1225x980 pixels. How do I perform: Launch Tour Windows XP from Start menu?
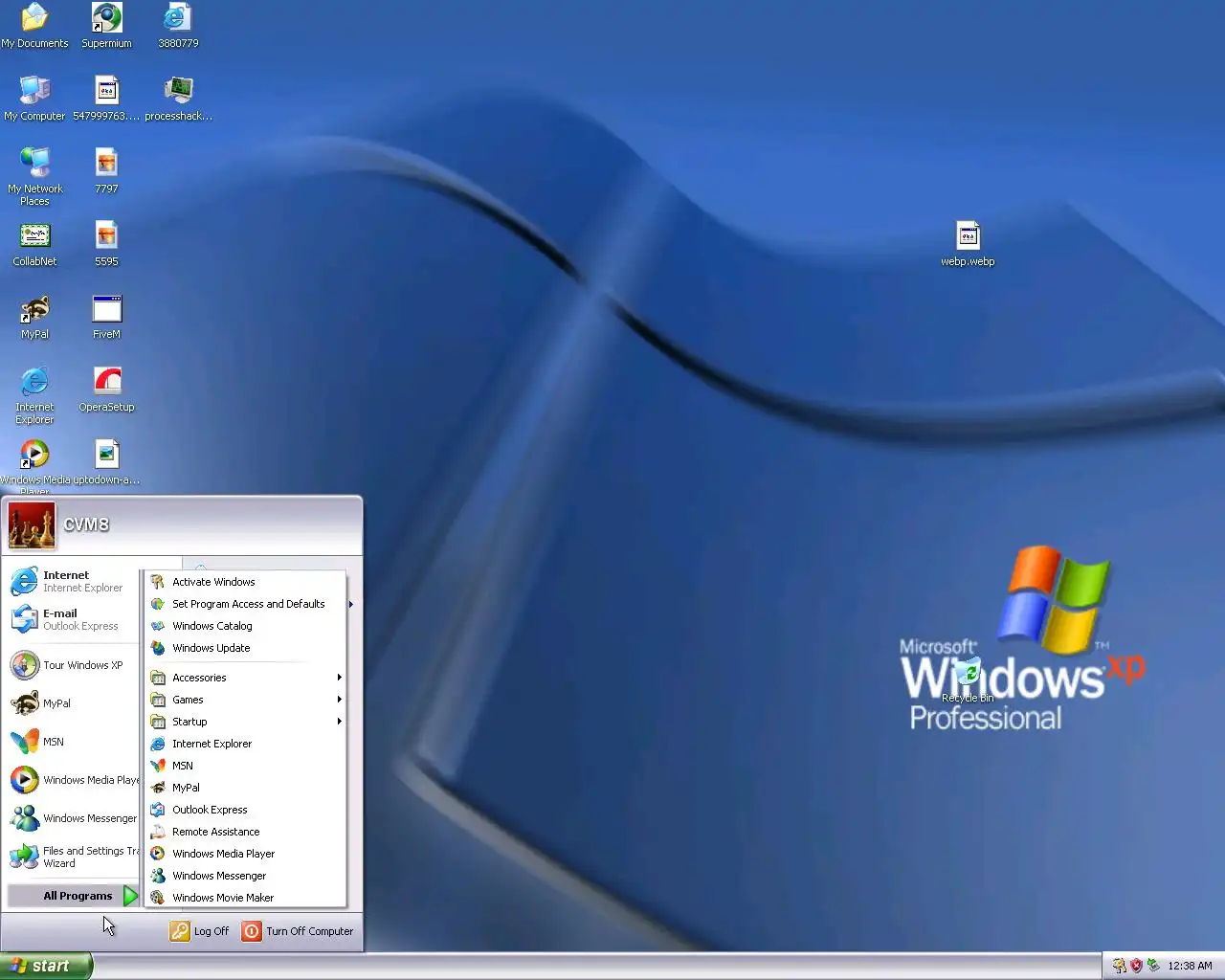tap(73, 665)
